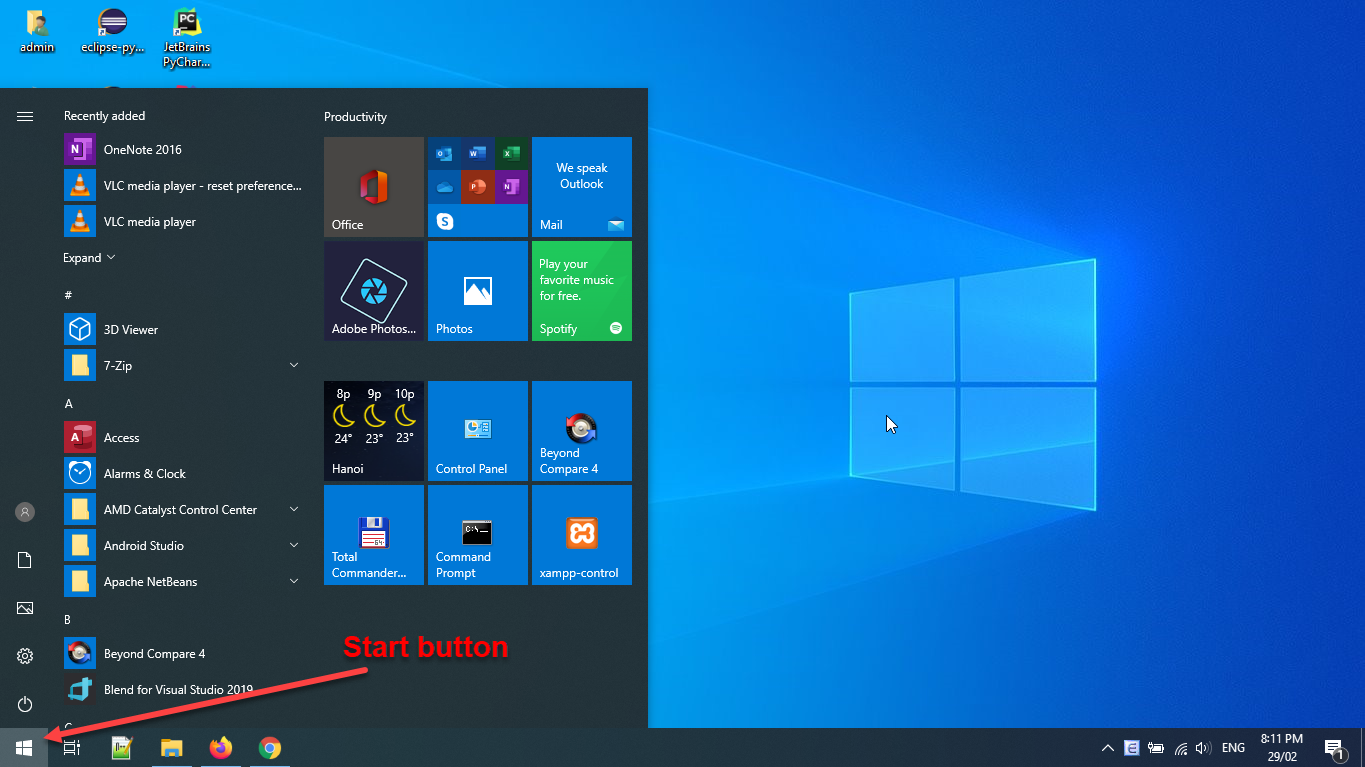This screenshot has width=1365, height=767.
Task: Open the Office tile
Action: click(374, 187)
